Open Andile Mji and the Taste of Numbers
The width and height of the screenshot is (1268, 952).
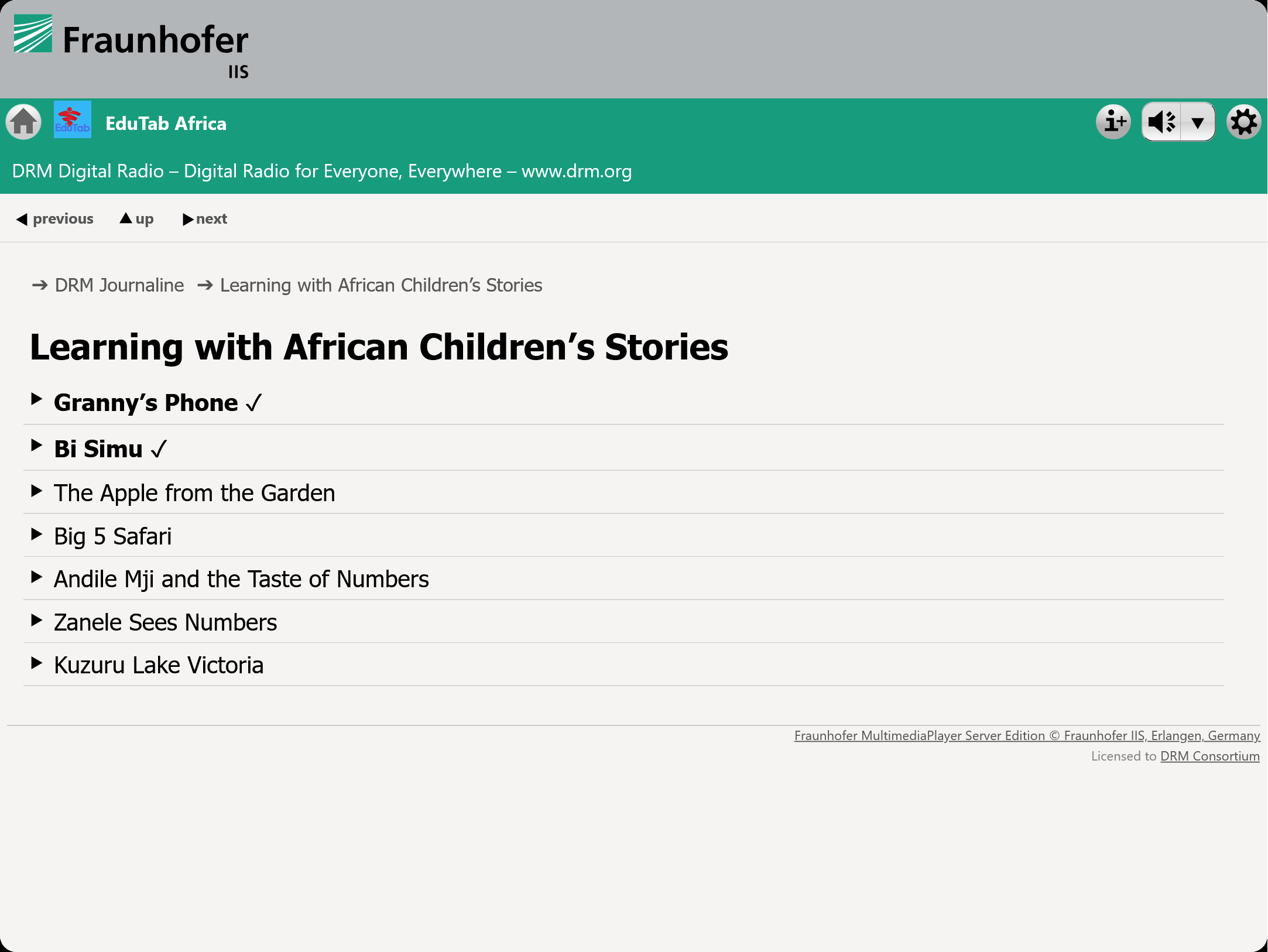tap(241, 579)
